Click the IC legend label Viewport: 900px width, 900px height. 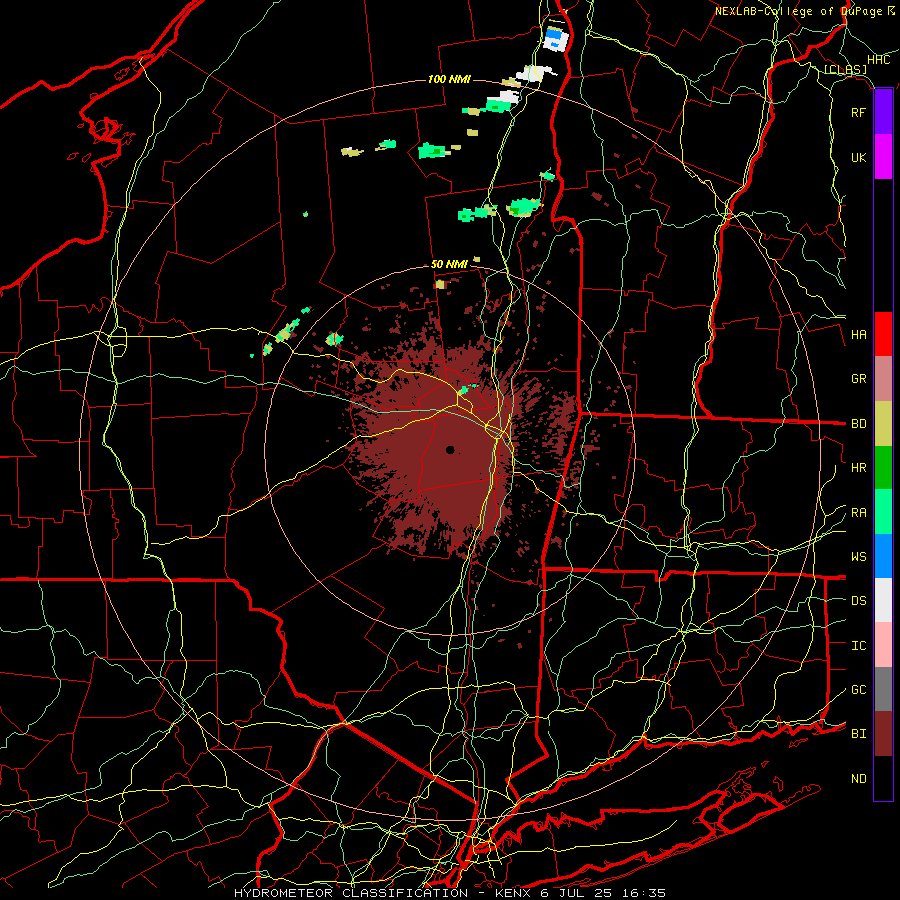[x=858, y=646]
